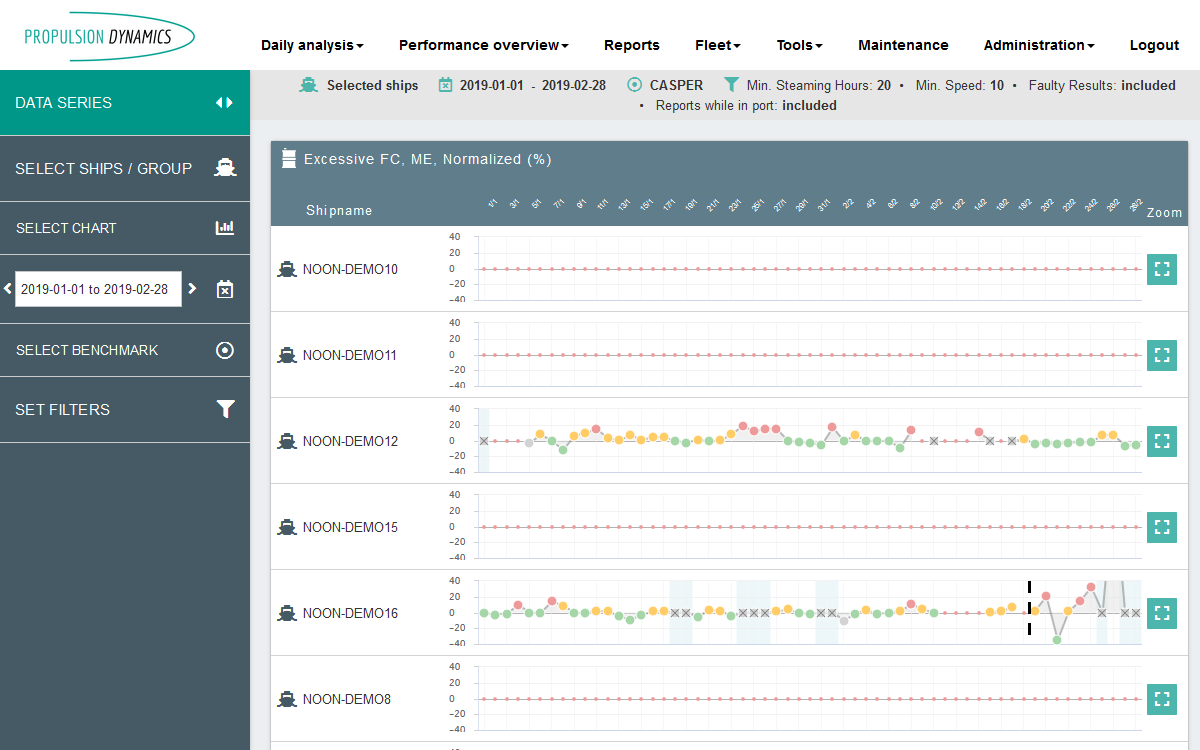Click the bar chart icon in Select Chart
Image resolution: width=1200 pixels, height=750 pixels.
[225, 228]
